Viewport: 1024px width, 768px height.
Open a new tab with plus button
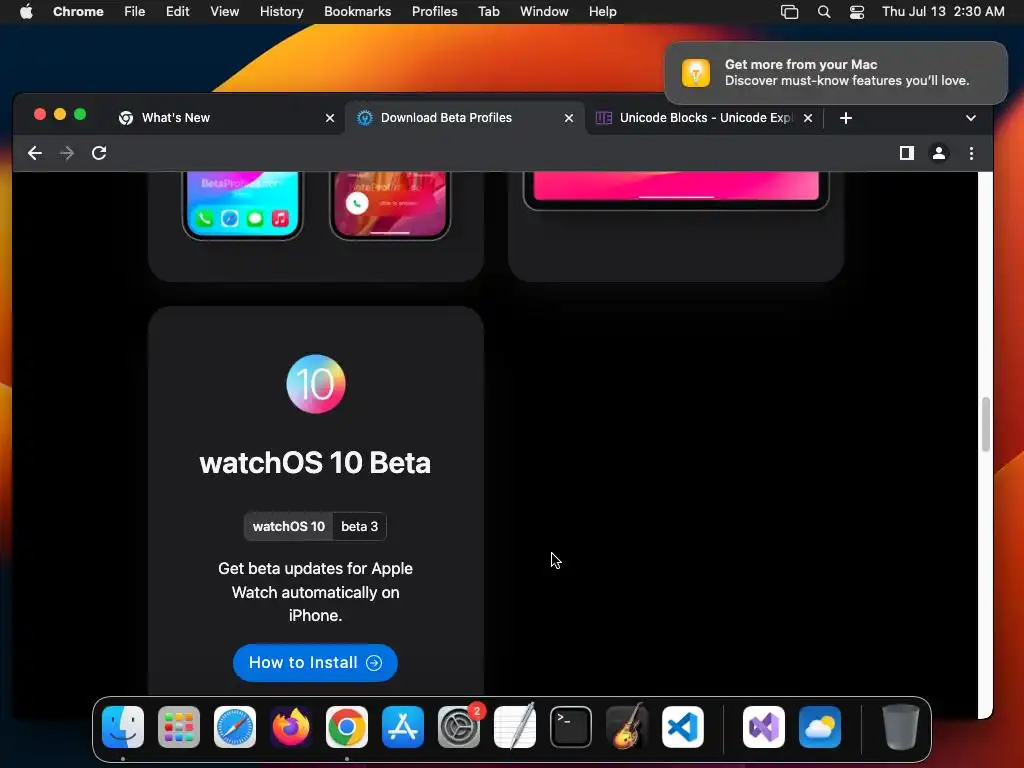[x=846, y=118]
